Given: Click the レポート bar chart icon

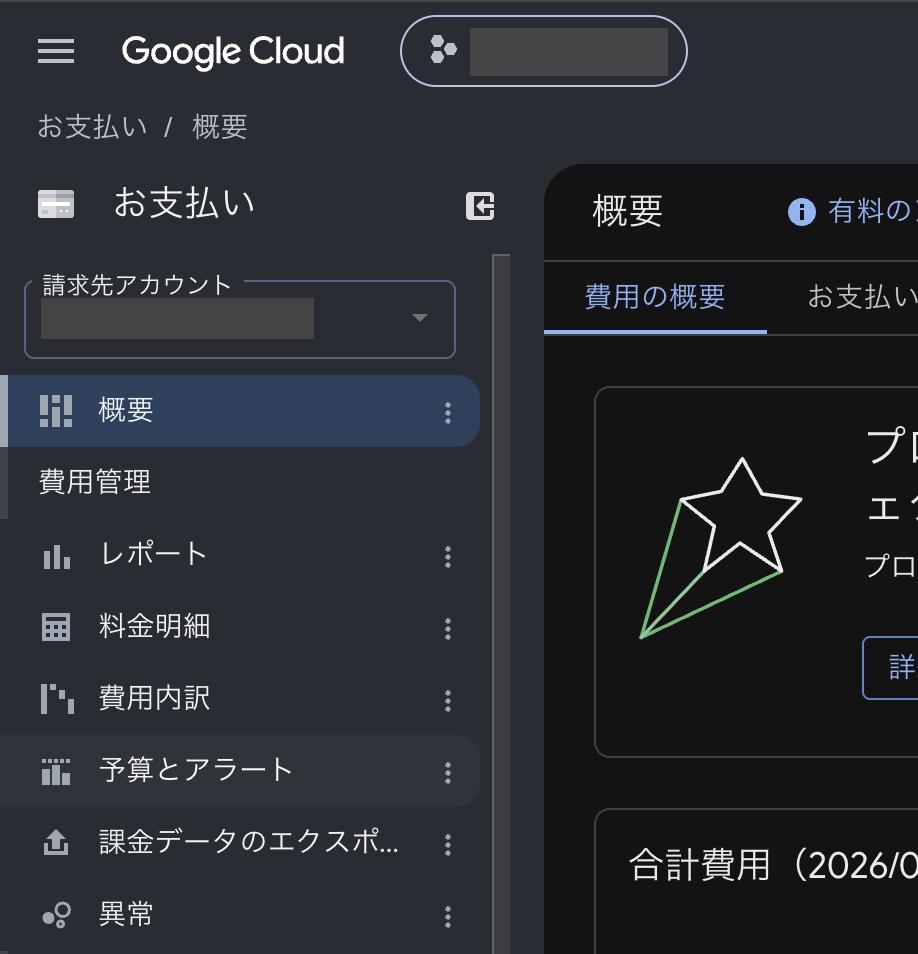Looking at the screenshot, I should 57,556.
